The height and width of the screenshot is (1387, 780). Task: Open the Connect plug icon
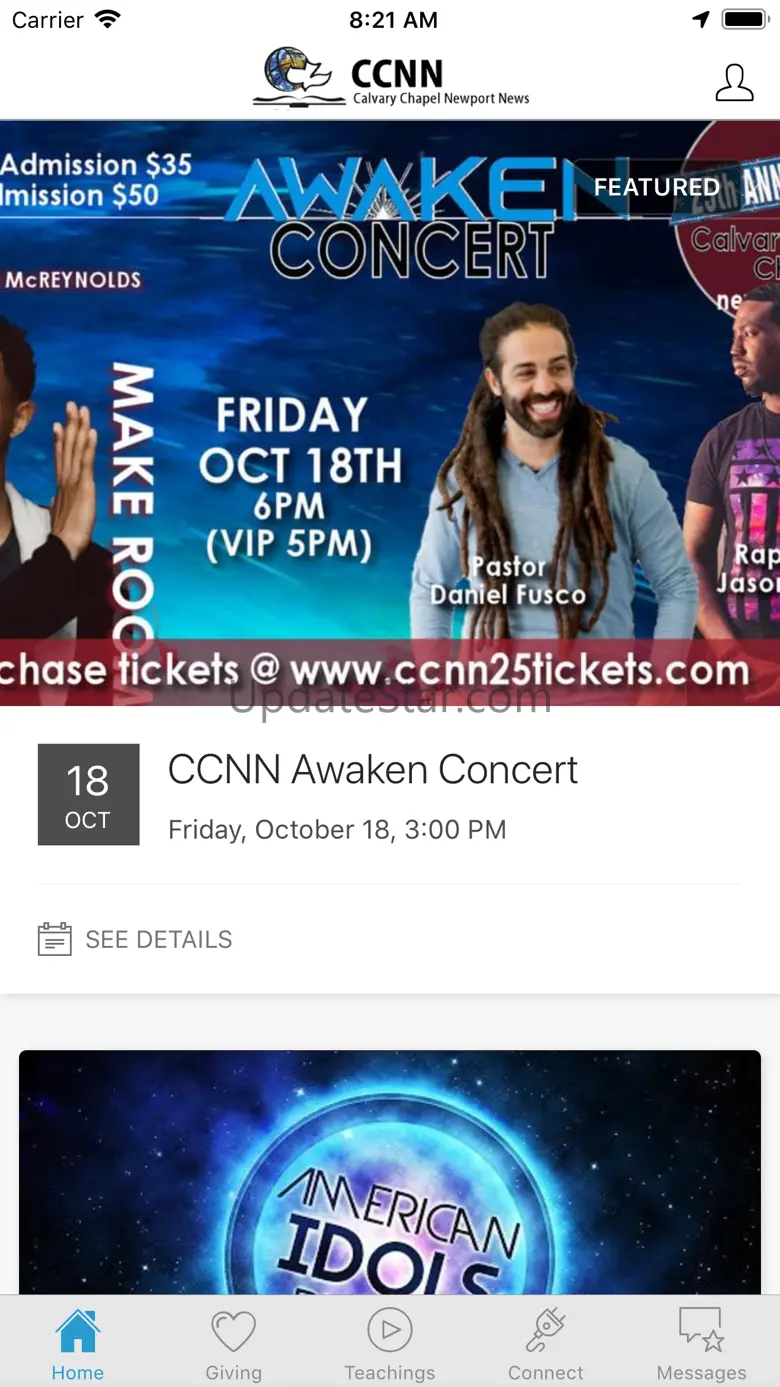click(546, 1331)
